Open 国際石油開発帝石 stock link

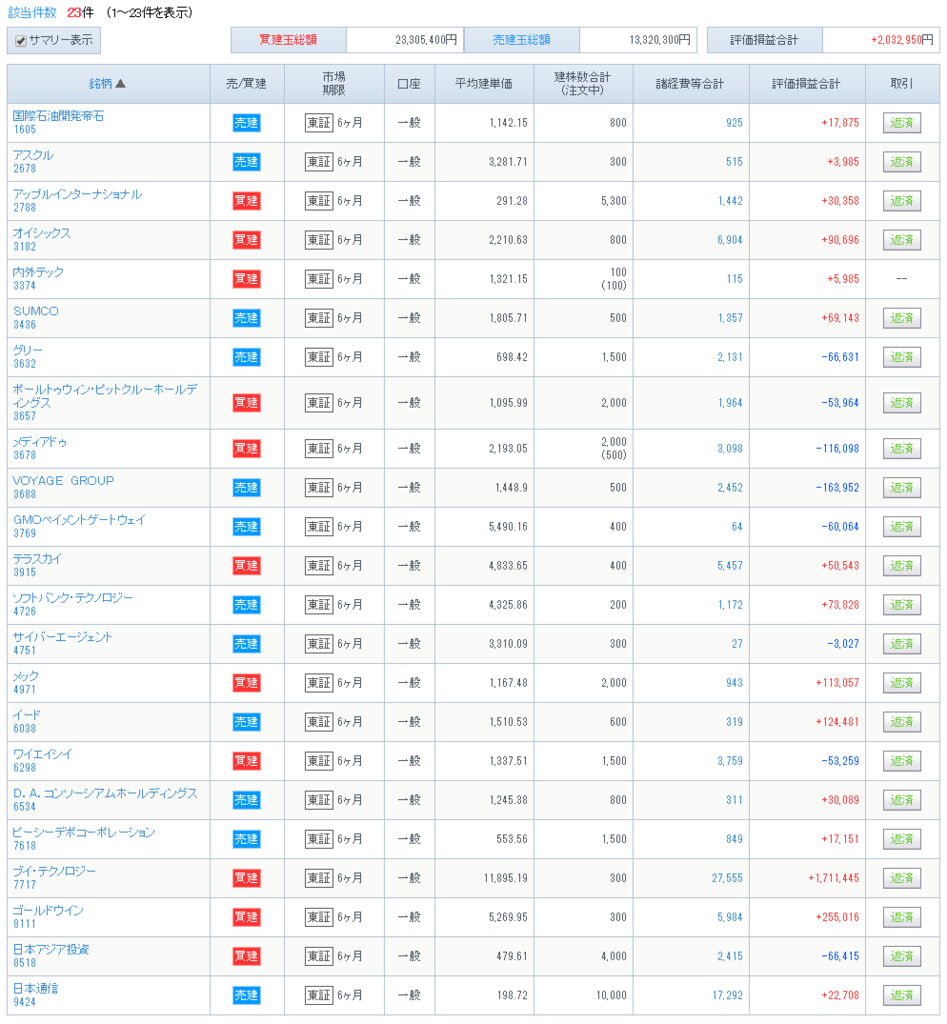(x=58, y=116)
